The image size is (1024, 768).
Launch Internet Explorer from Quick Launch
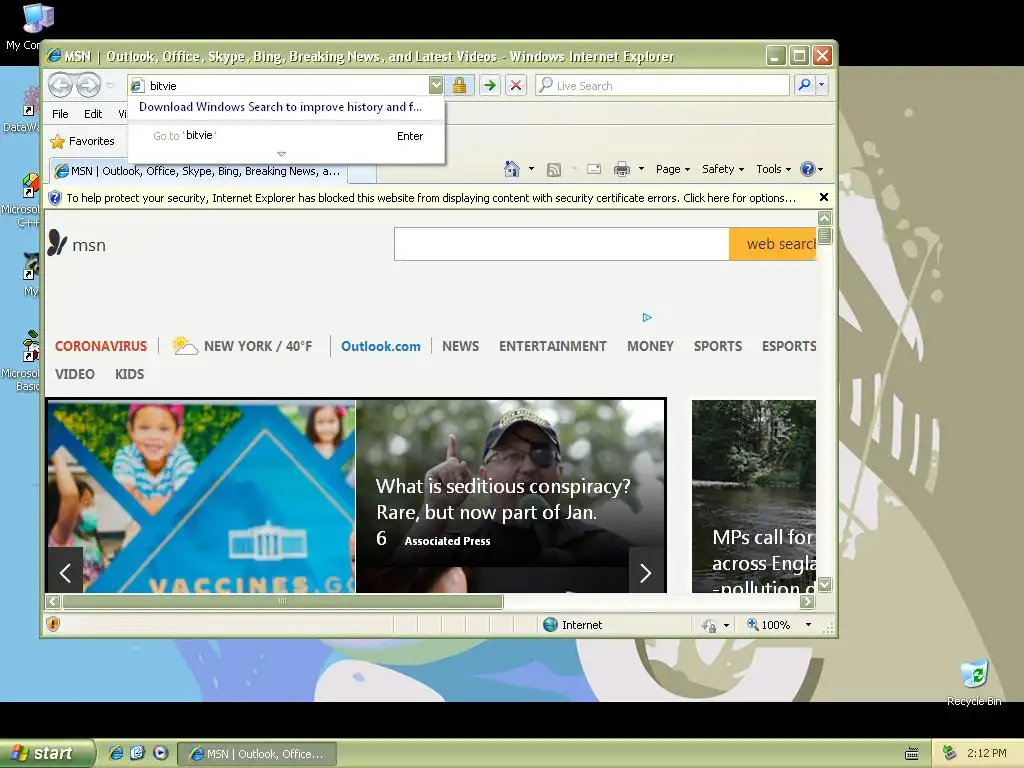[116, 753]
